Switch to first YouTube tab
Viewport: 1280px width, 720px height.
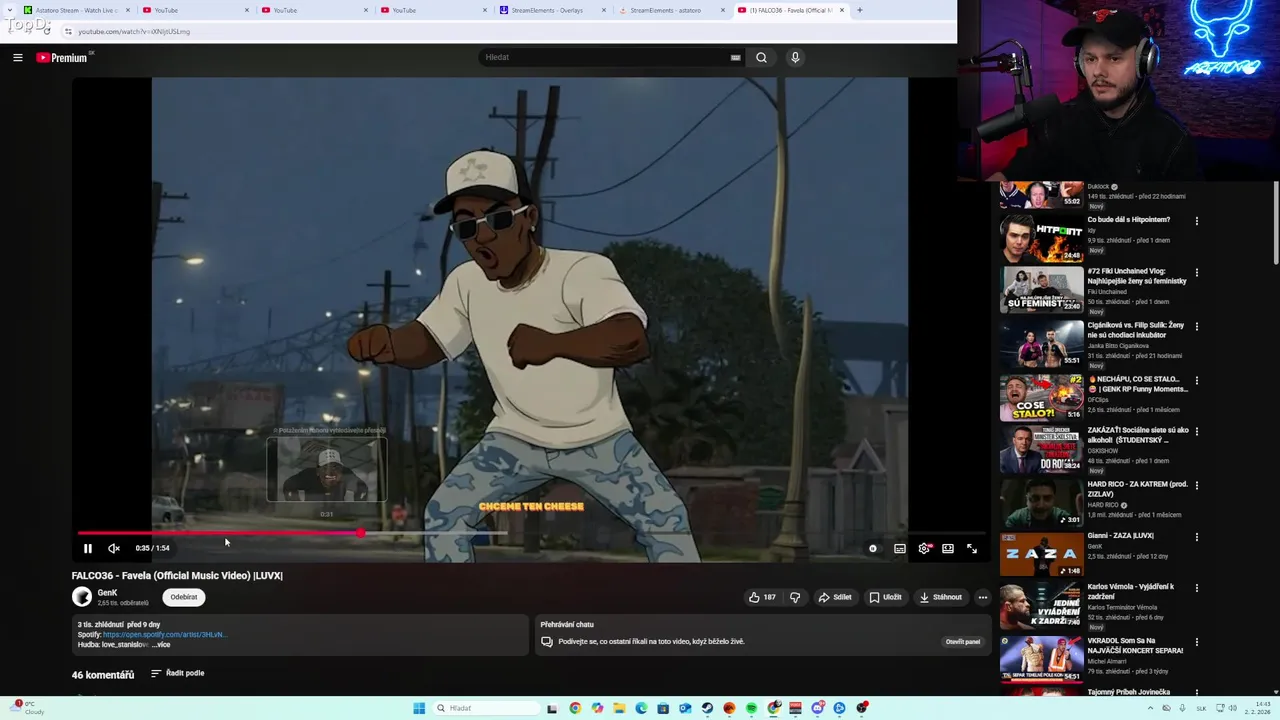click(195, 10)
